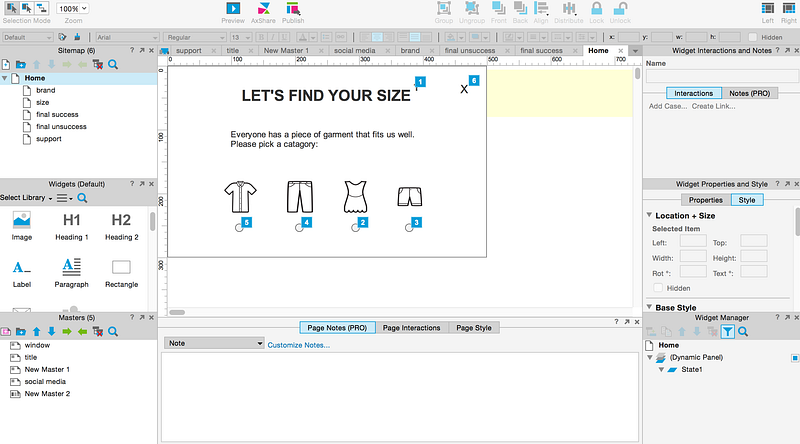800x444 pixels.
Task: Select radio button under the shirt
Action: [x=239, y=228]
